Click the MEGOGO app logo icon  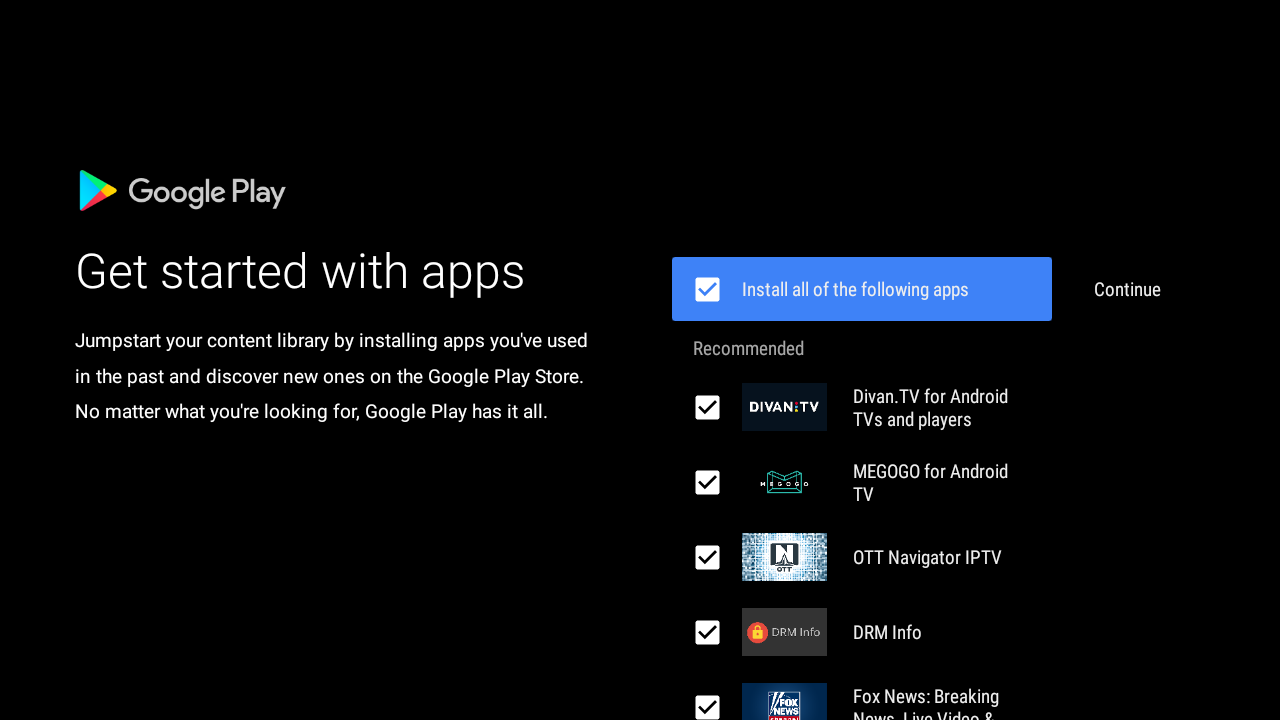784,482
